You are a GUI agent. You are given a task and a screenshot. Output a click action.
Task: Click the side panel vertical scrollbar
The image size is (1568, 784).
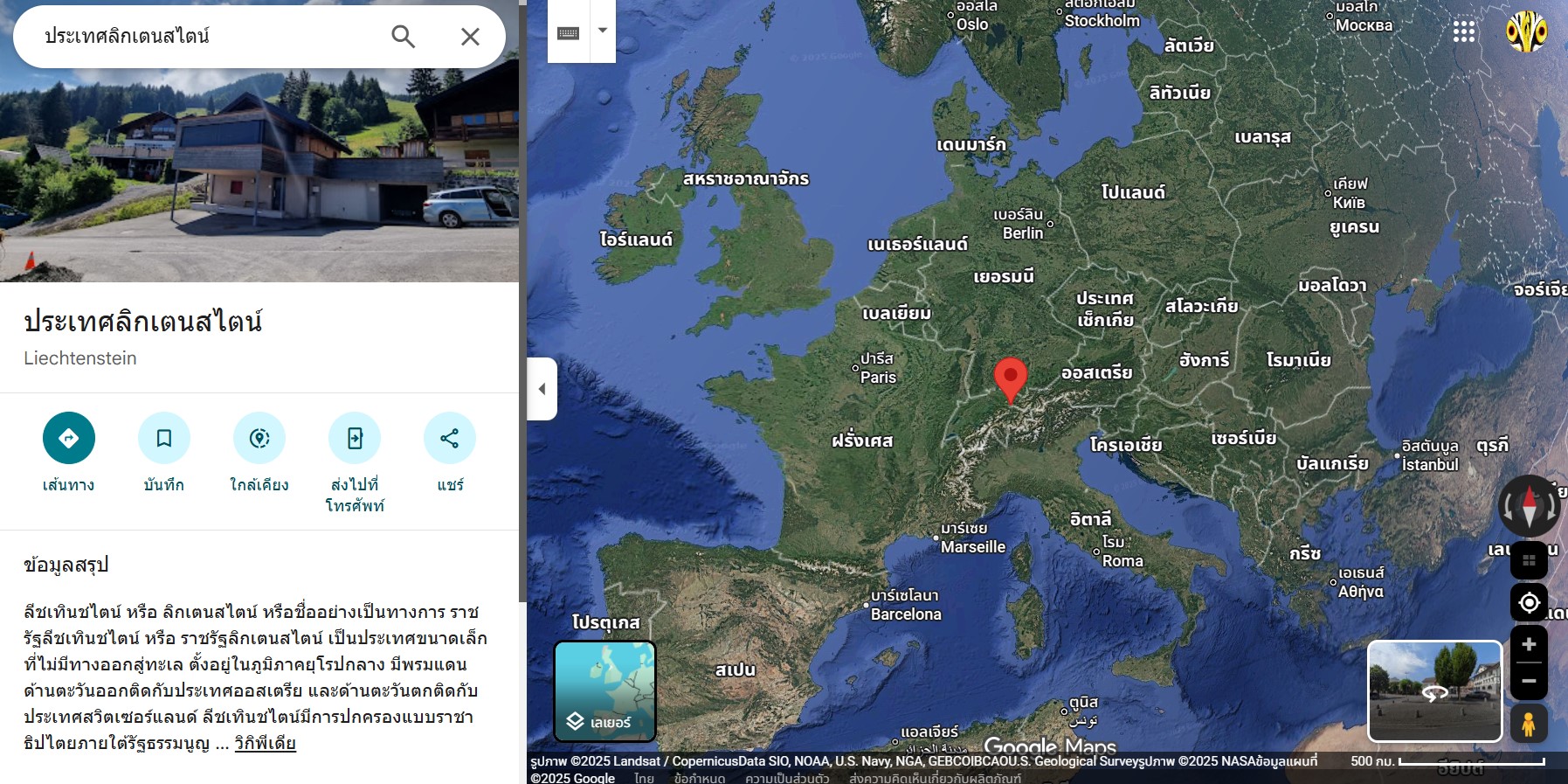[522, 302]
